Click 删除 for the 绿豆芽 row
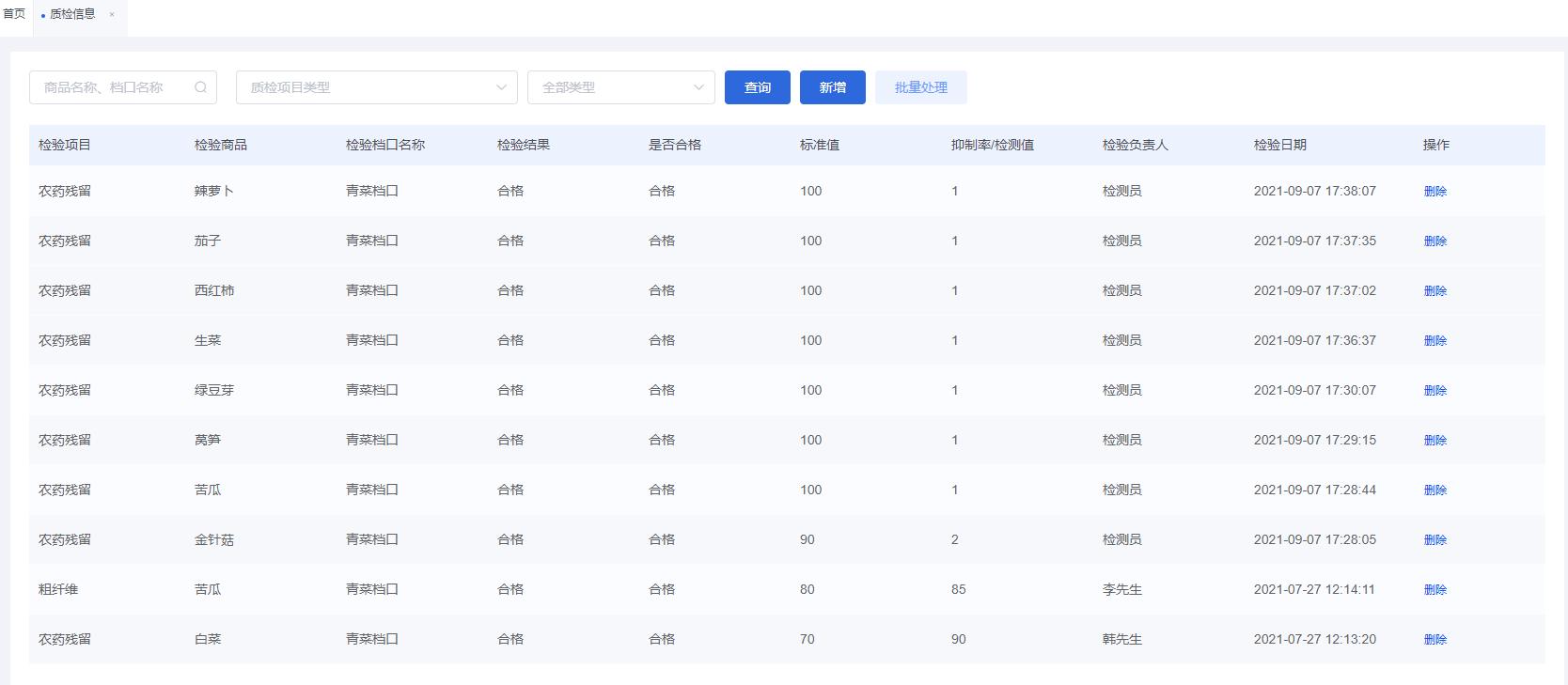 pos(1435,390)
